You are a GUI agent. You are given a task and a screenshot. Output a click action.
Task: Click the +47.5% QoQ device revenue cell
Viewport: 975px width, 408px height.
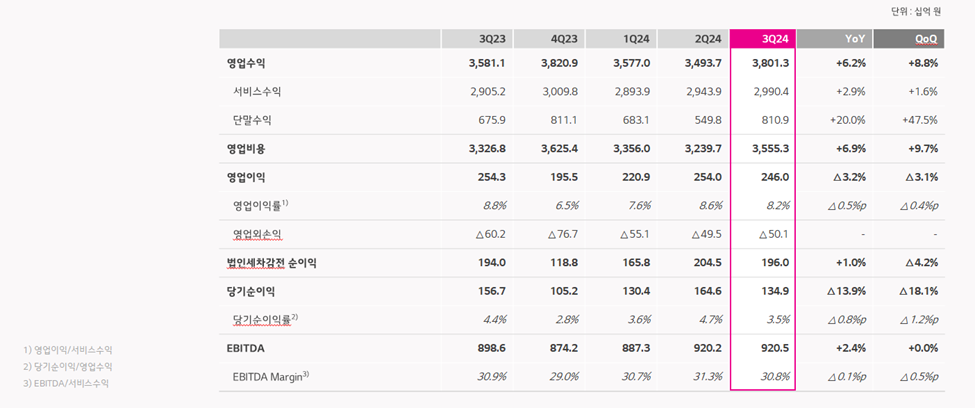tap(920, 120)
